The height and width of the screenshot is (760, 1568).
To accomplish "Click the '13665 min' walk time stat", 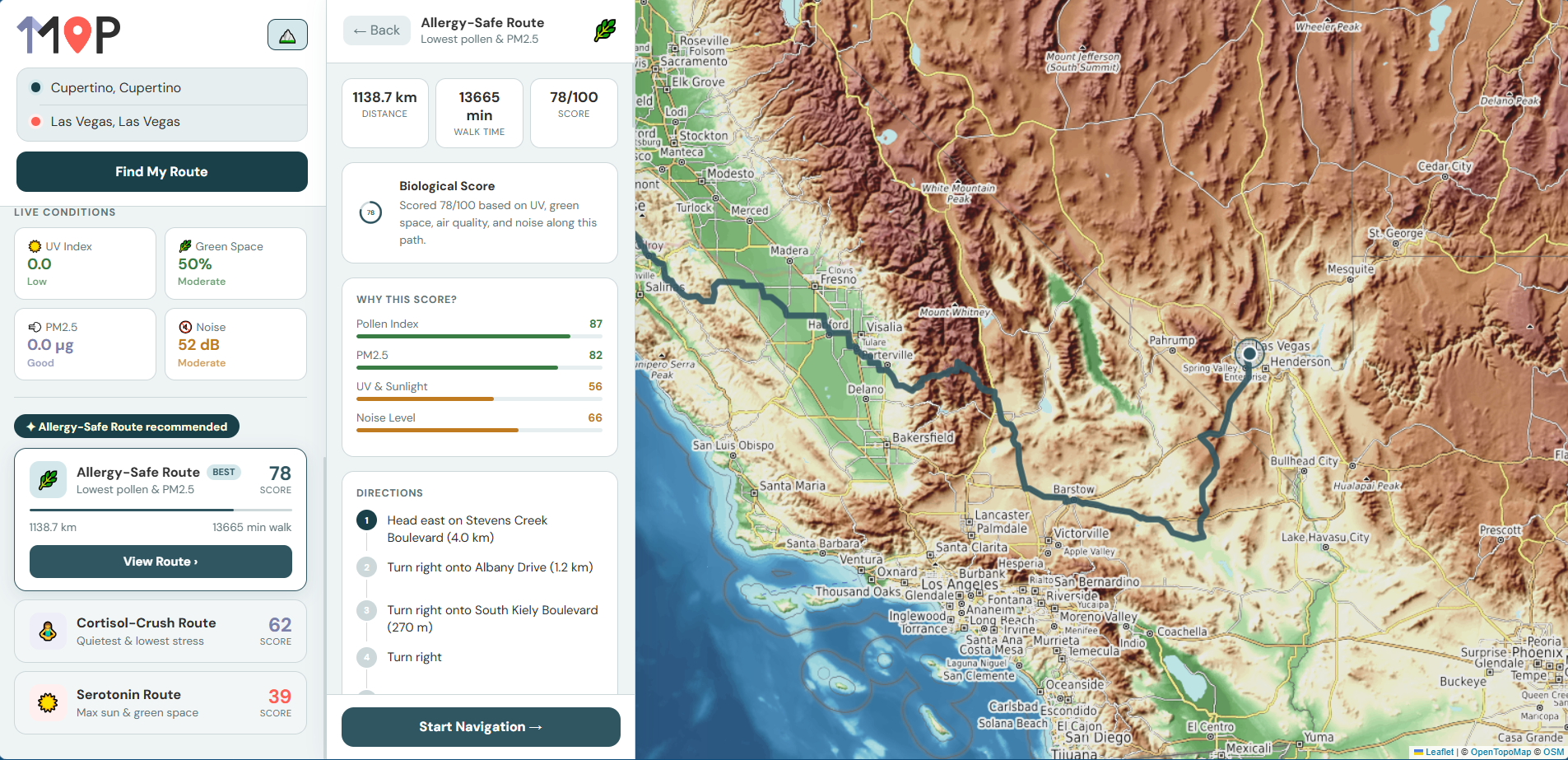I will (x=479, y=114).
